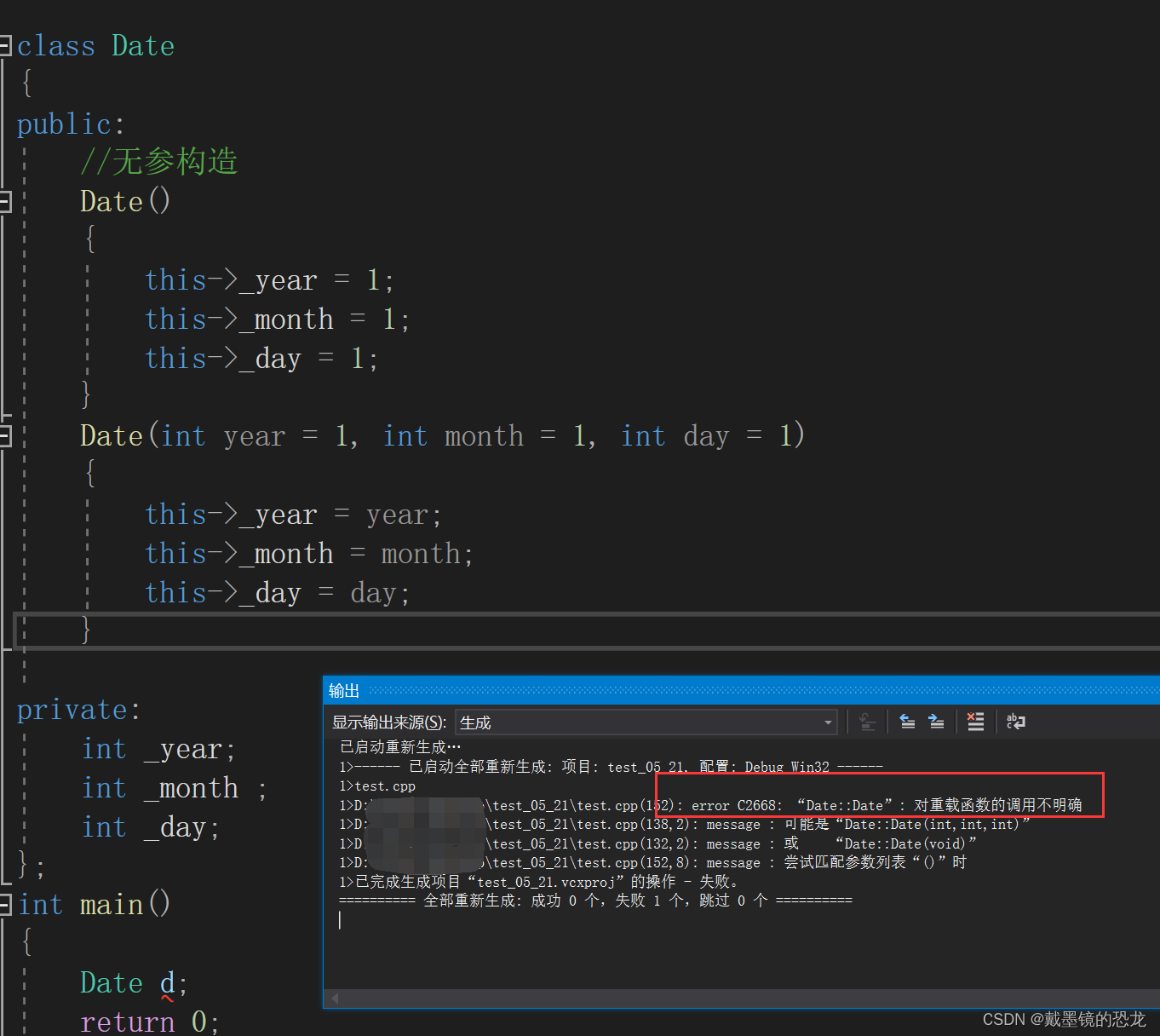Clear all output text icon
Viewport: 1160px width, 1036px height.
tap(976, 722)
